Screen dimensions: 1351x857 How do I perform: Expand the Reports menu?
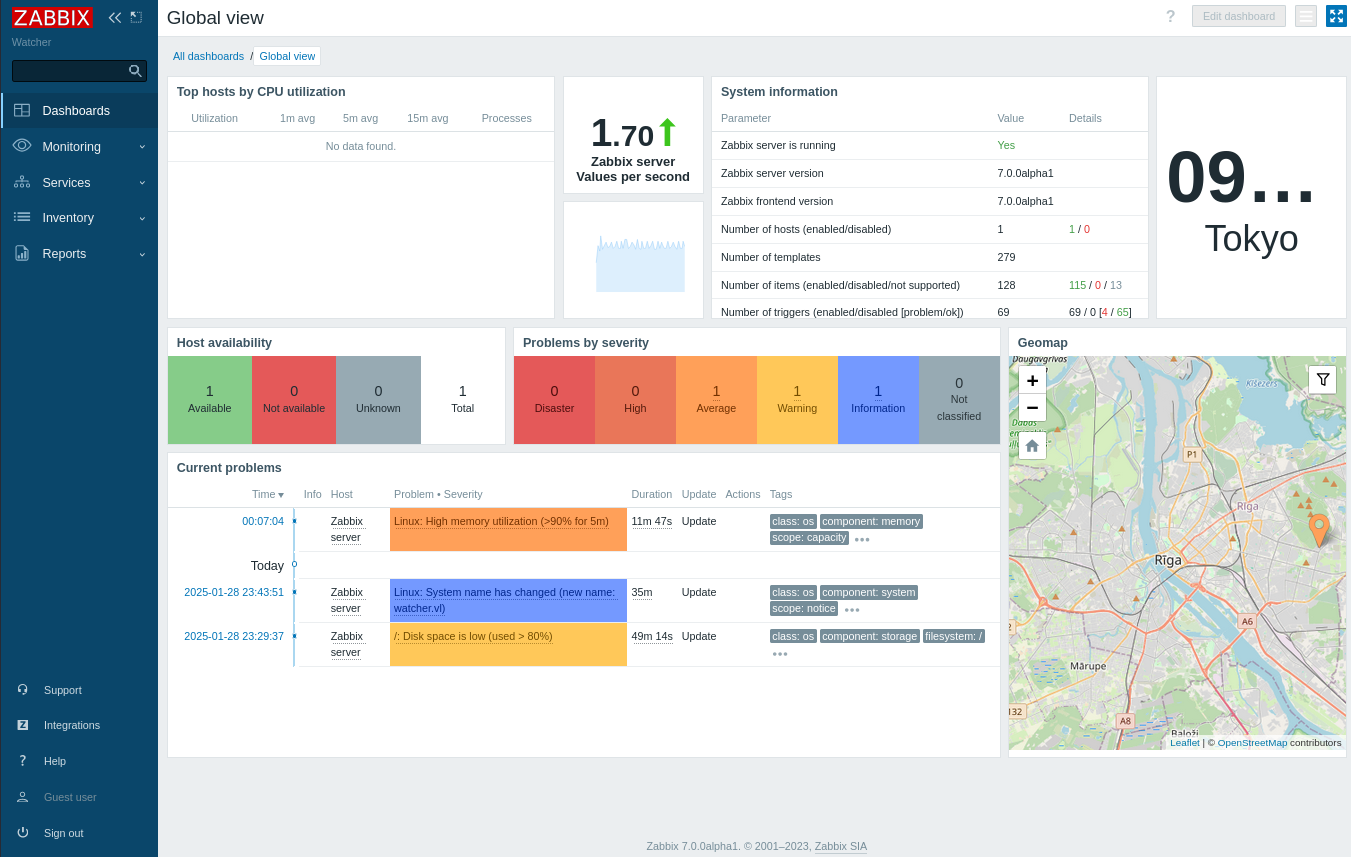(x=79, y=254)
